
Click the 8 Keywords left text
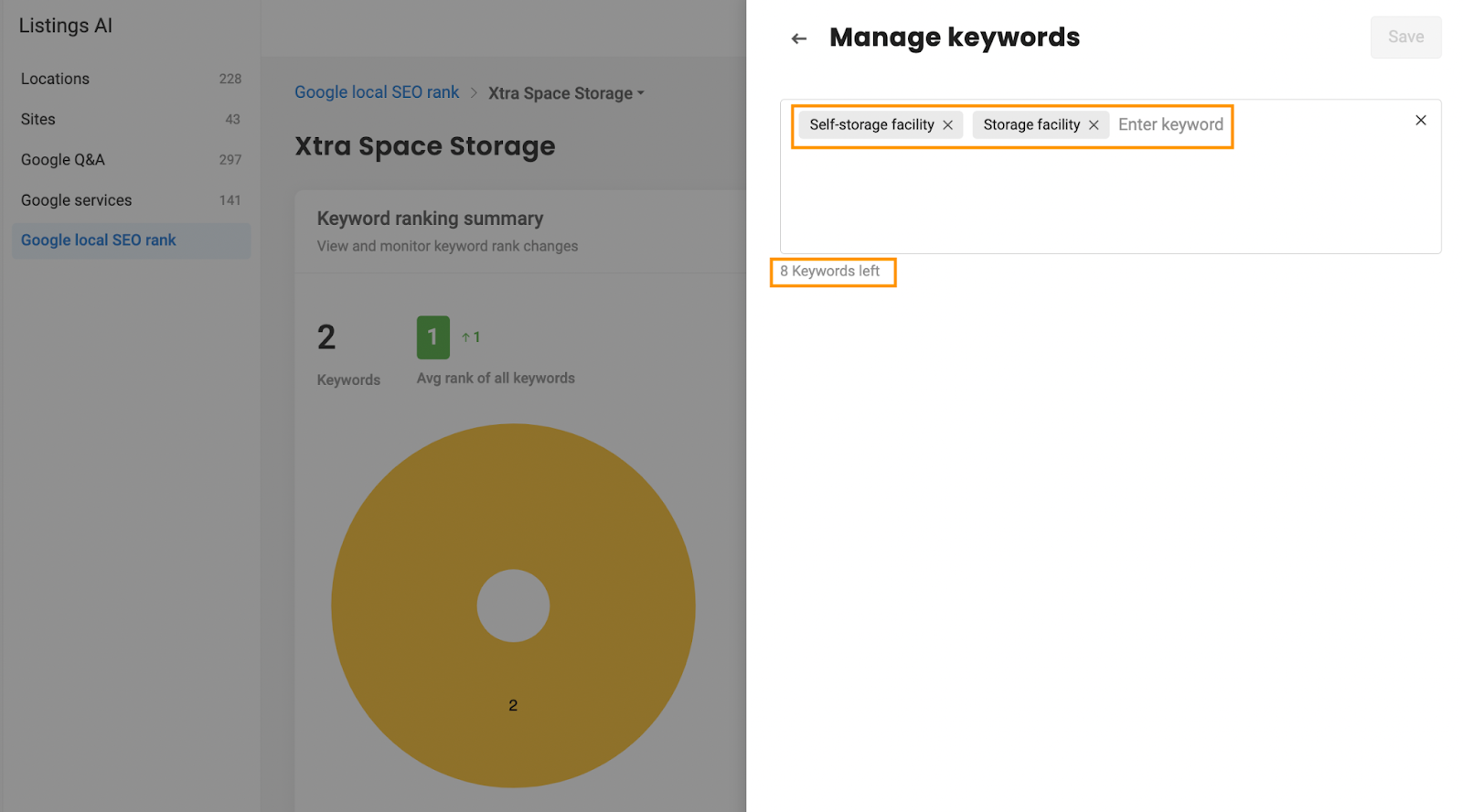point(830,272)
